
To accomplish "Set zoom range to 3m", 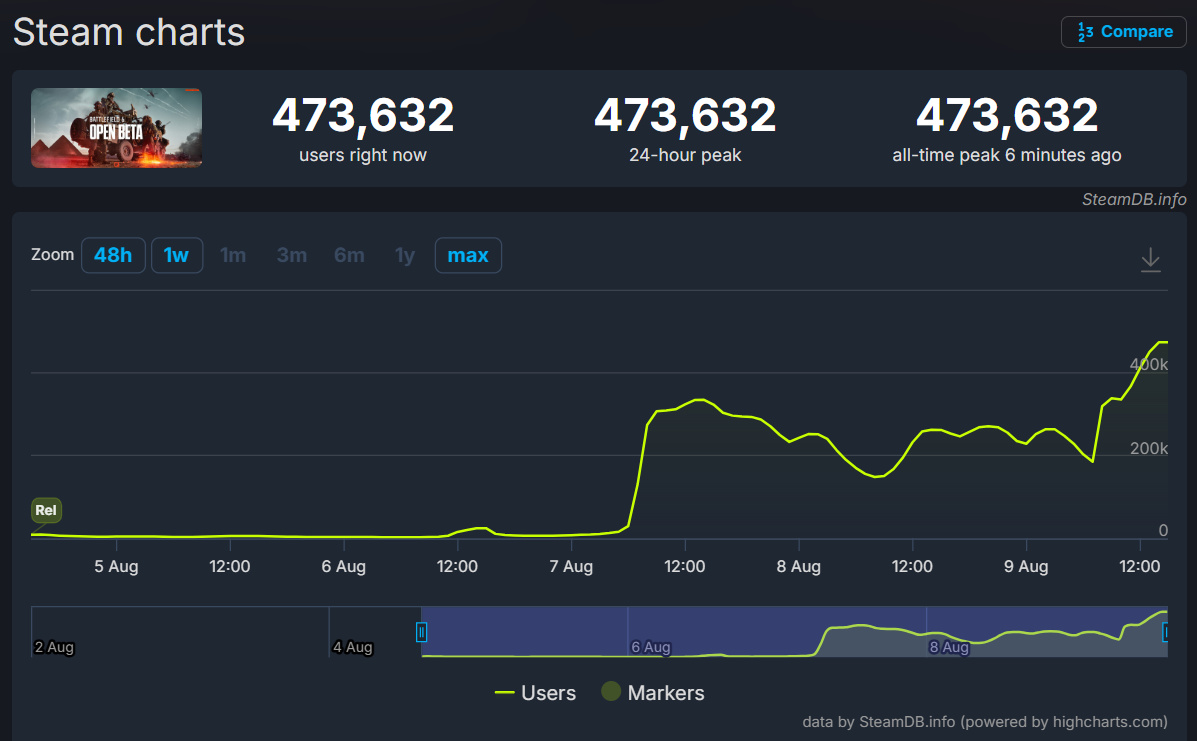I will pos(292,255).
